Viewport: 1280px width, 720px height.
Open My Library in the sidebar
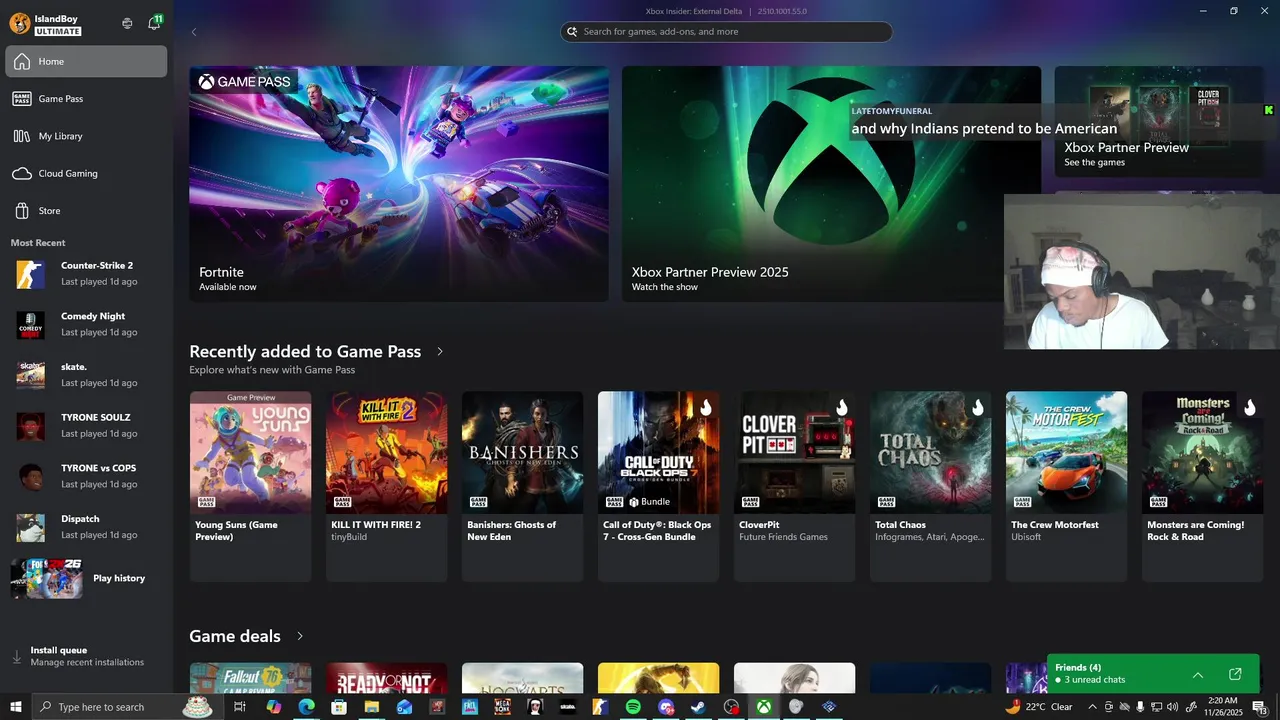(86, 136)
